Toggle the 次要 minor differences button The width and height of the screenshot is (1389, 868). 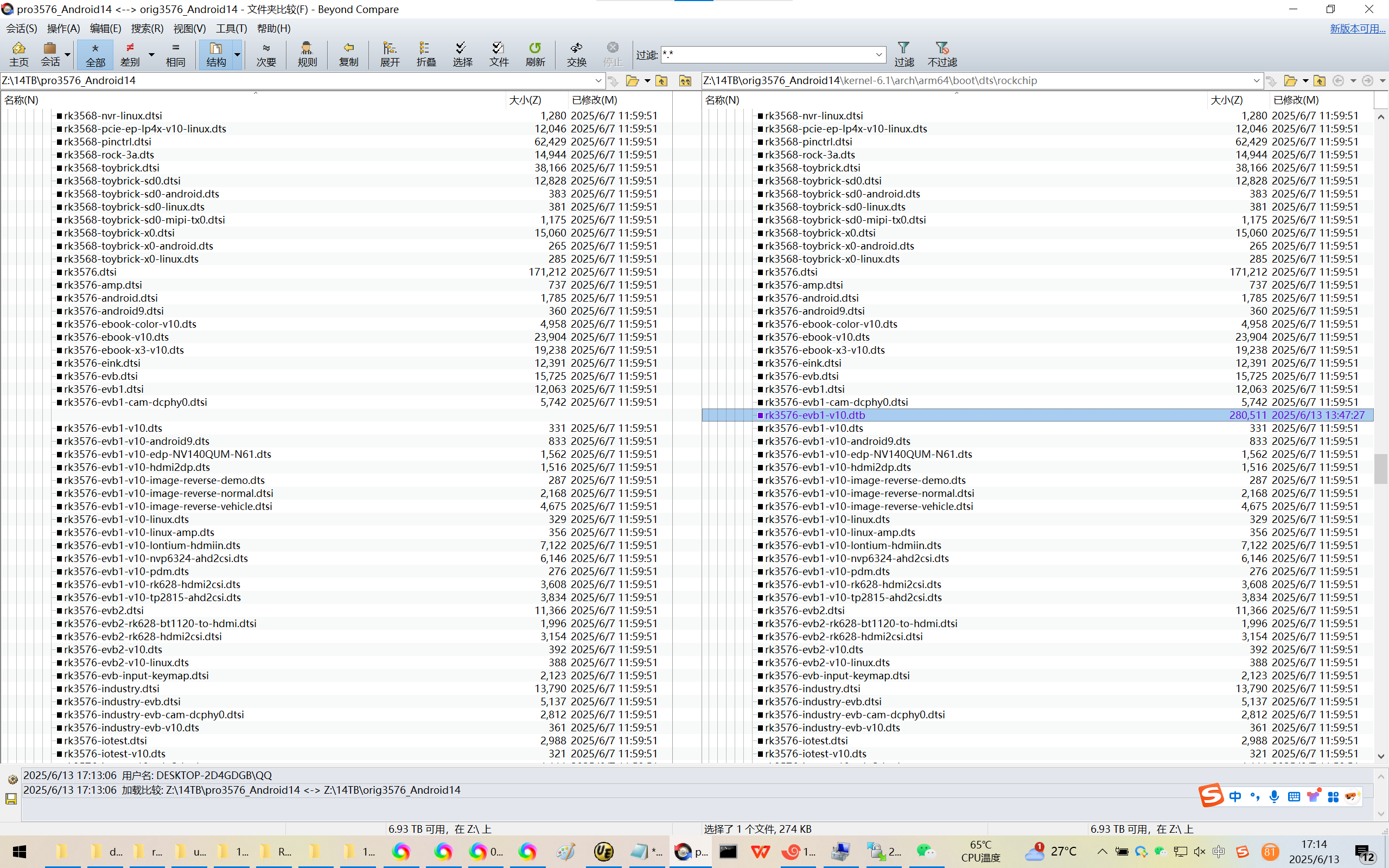[266, 54]
